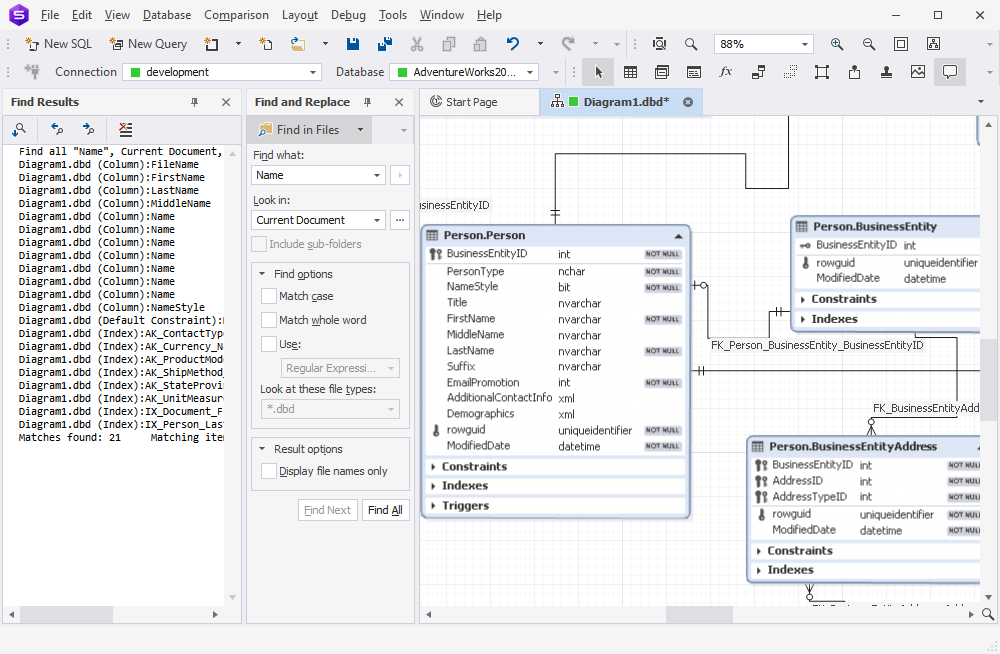
Task: Click the New Container frame icon
Action: 822,72
